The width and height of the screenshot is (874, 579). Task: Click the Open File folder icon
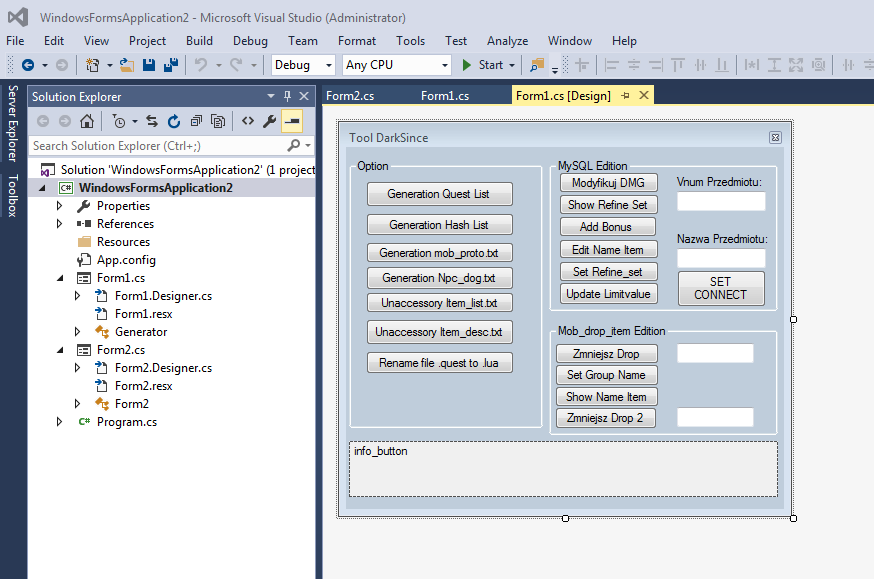(x=127, y=65)
